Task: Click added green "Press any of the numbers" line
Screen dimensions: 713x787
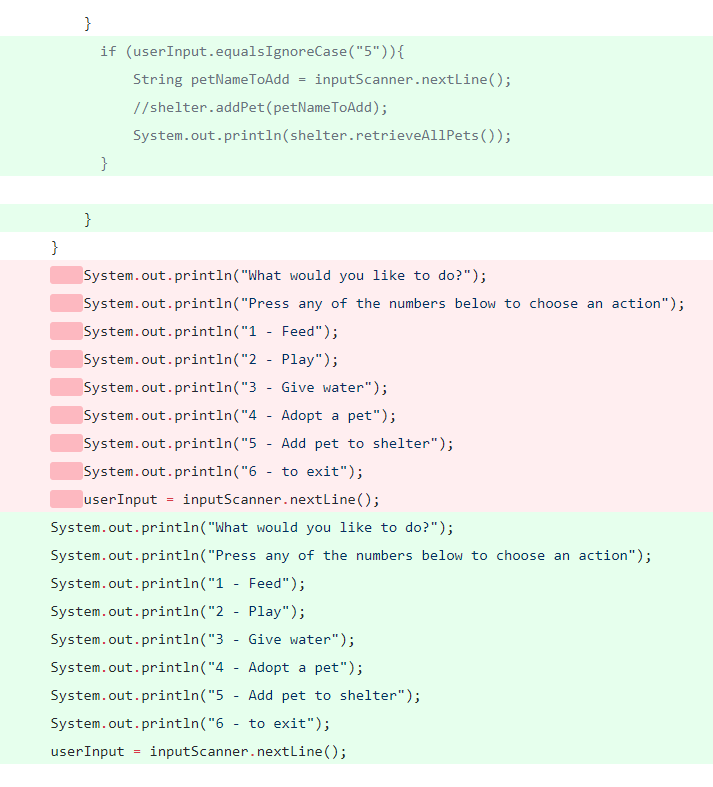Action: pos(351,555)
